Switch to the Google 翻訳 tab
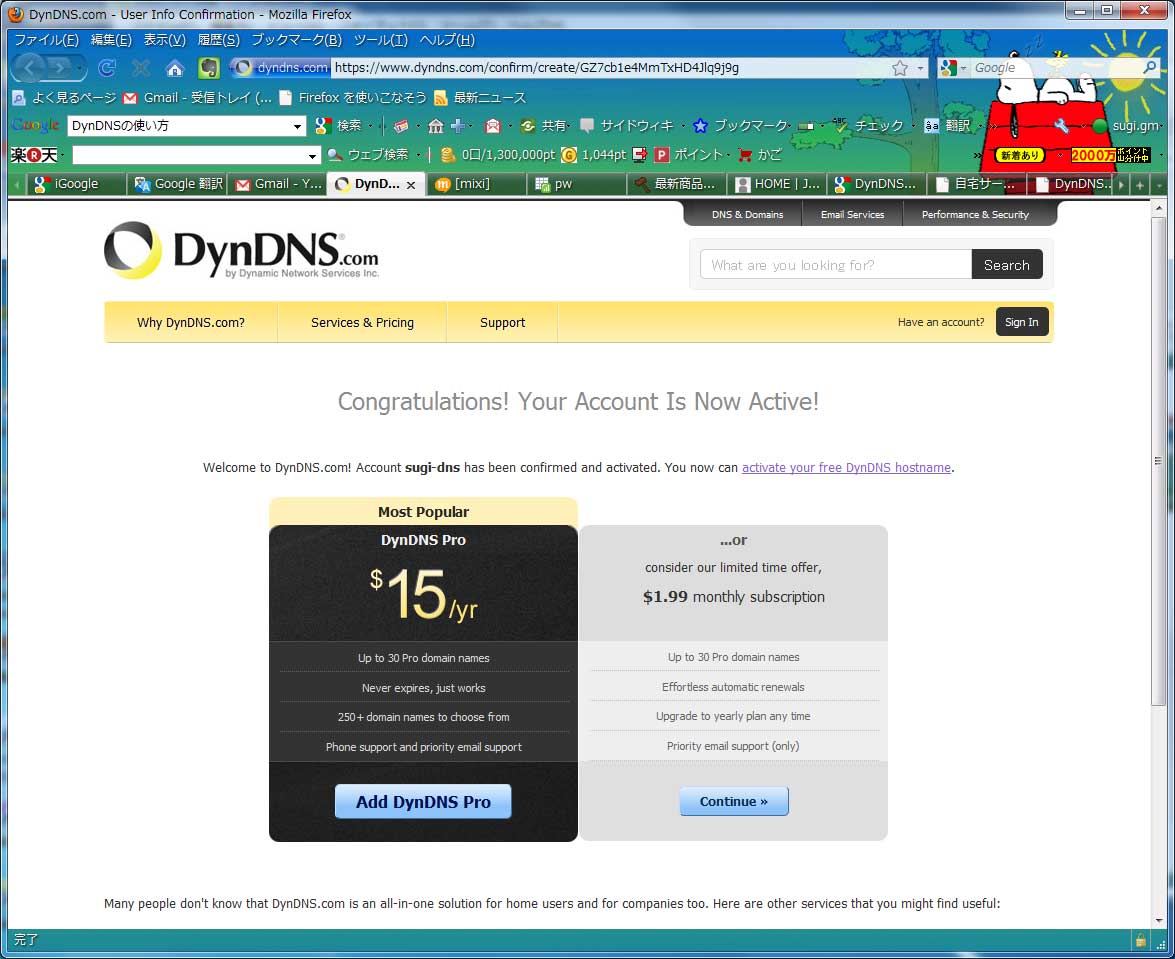Image resolution: width=1175 pixels, height=959 pixels. pyautogui.click(x=178, y=184)
